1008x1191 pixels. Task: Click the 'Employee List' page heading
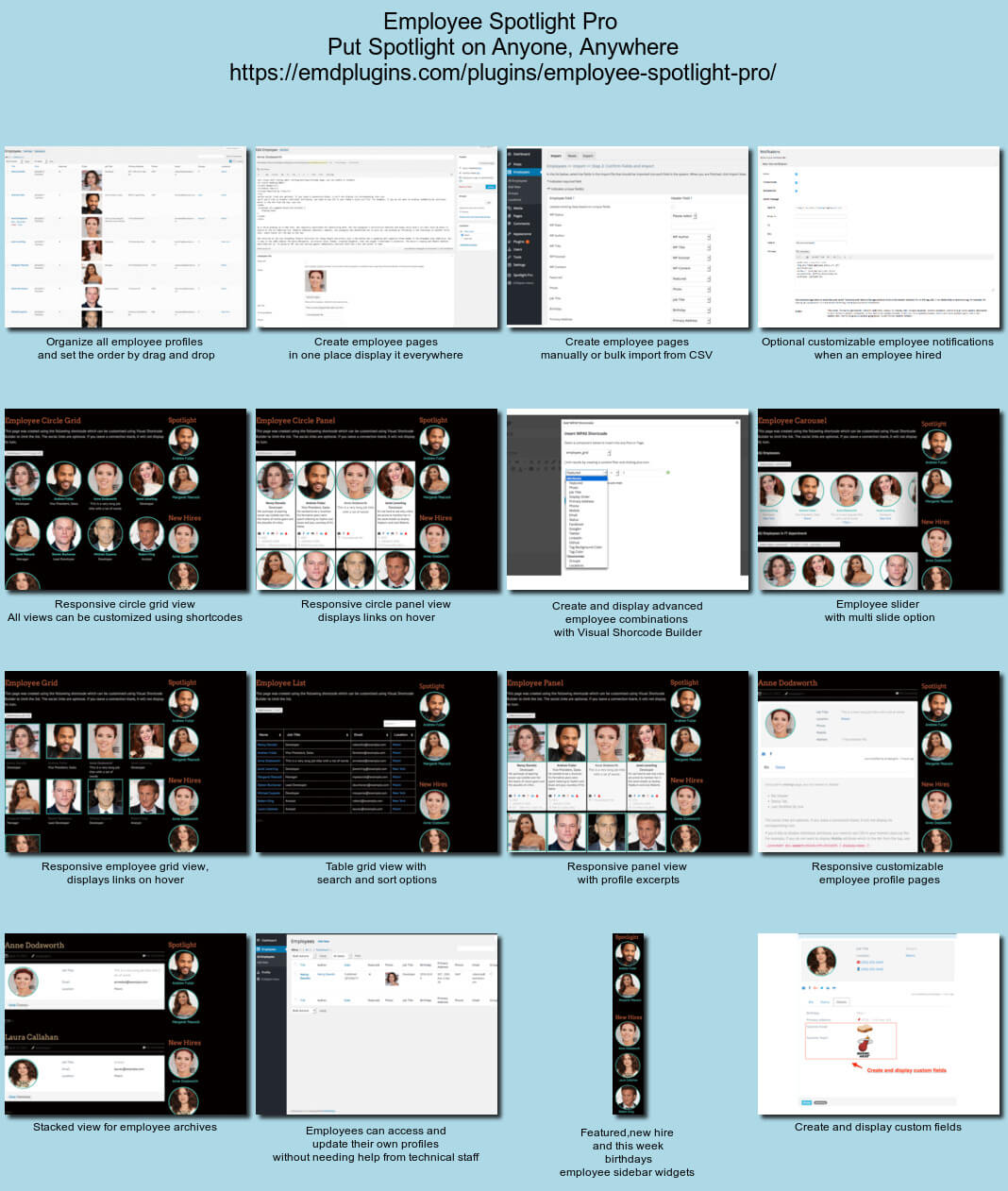pyautogui.click(x=281, y=682)
